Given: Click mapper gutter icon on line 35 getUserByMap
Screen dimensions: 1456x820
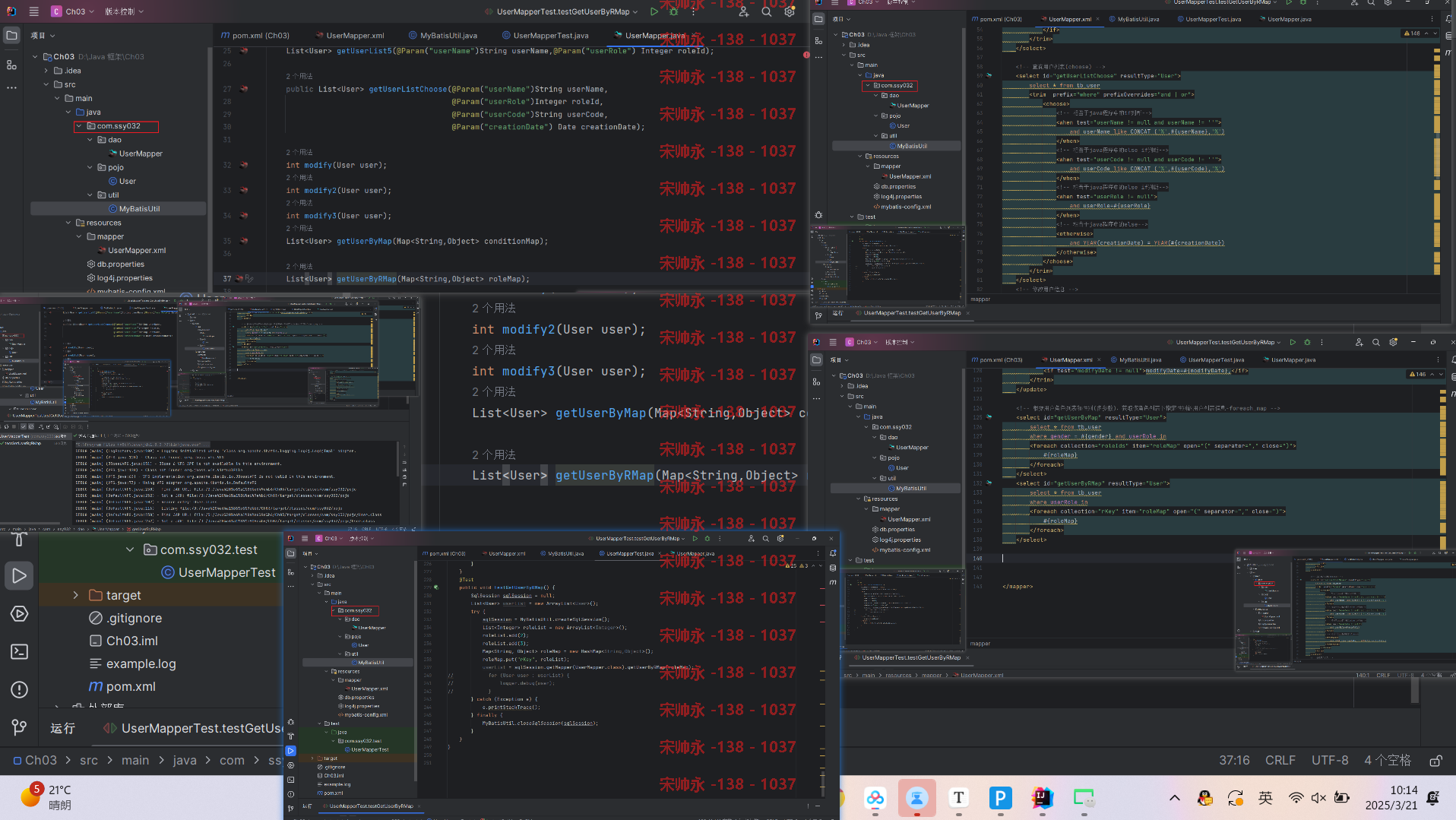Looking at the screenshot, I should click(x=244, y=241).
